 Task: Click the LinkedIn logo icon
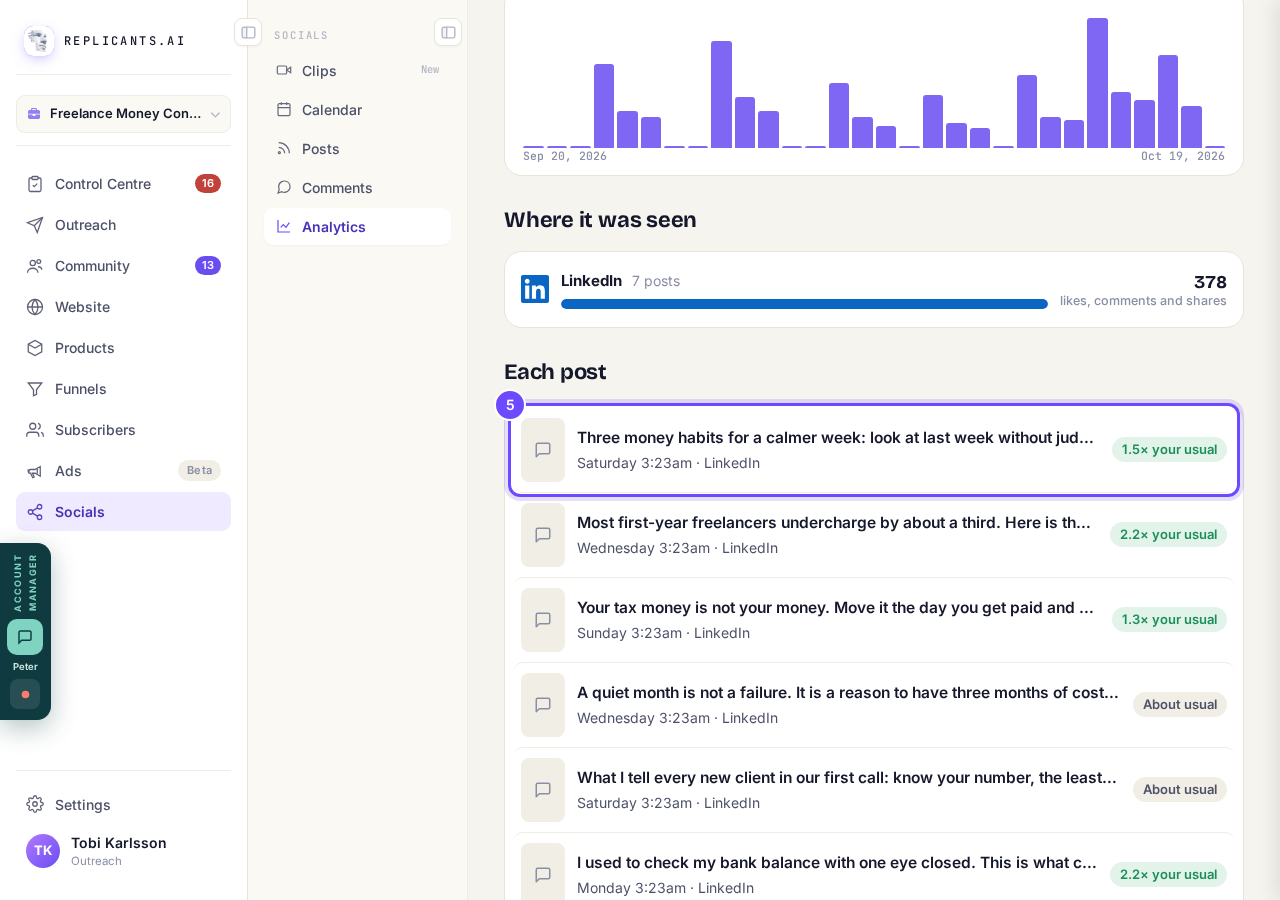click(535, 289)
